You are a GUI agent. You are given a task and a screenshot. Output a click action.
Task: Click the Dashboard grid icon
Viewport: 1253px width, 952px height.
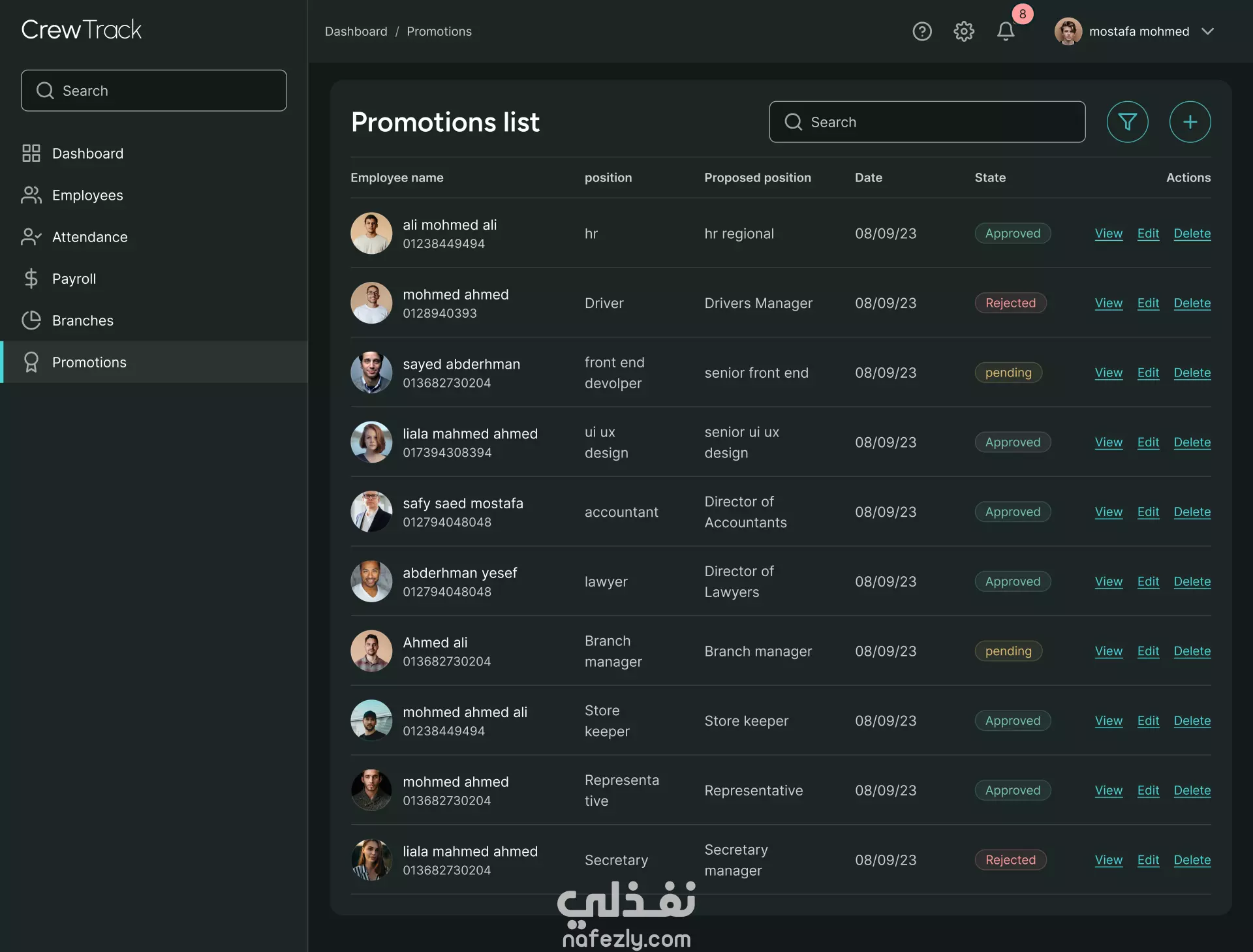point(31,153)
